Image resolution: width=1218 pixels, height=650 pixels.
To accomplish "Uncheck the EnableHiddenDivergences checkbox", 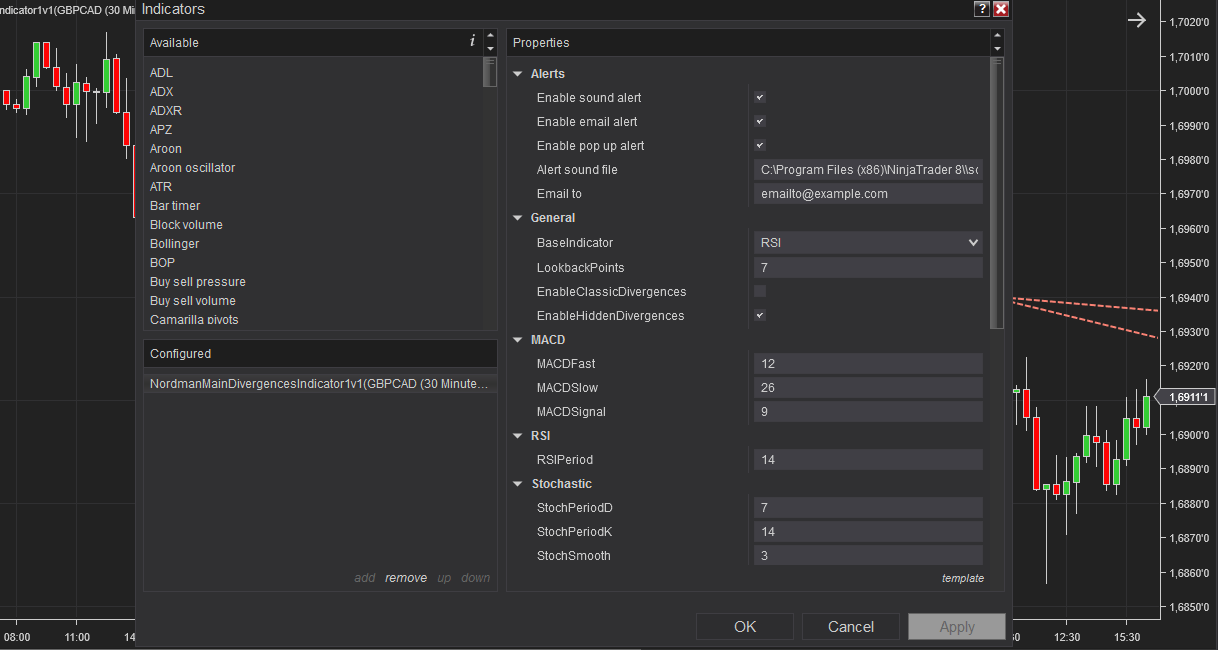I will (760, 315).
